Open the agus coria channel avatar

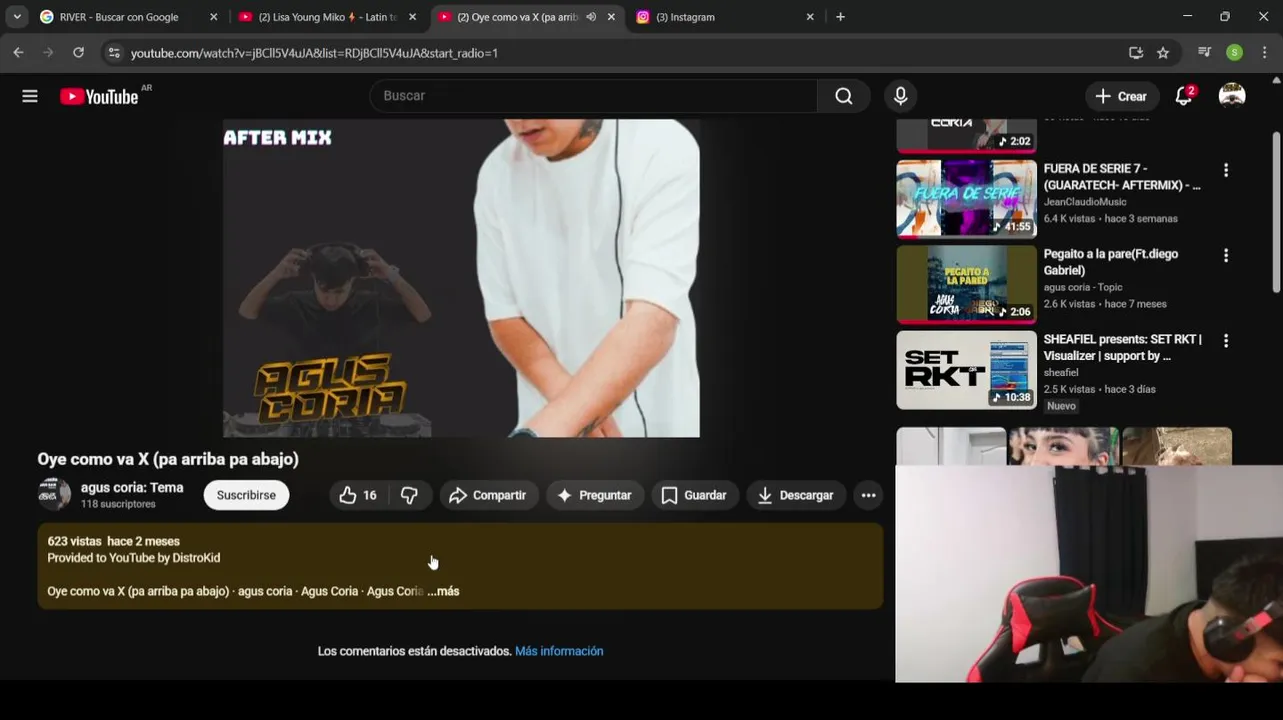tap(54, 494)
